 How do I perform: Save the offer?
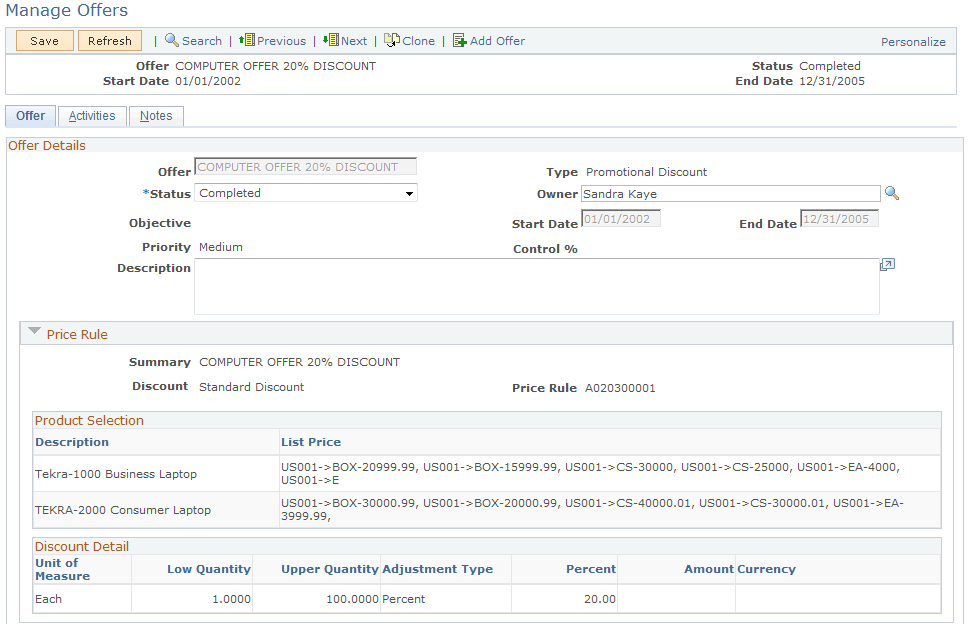(x=43, y=40)
